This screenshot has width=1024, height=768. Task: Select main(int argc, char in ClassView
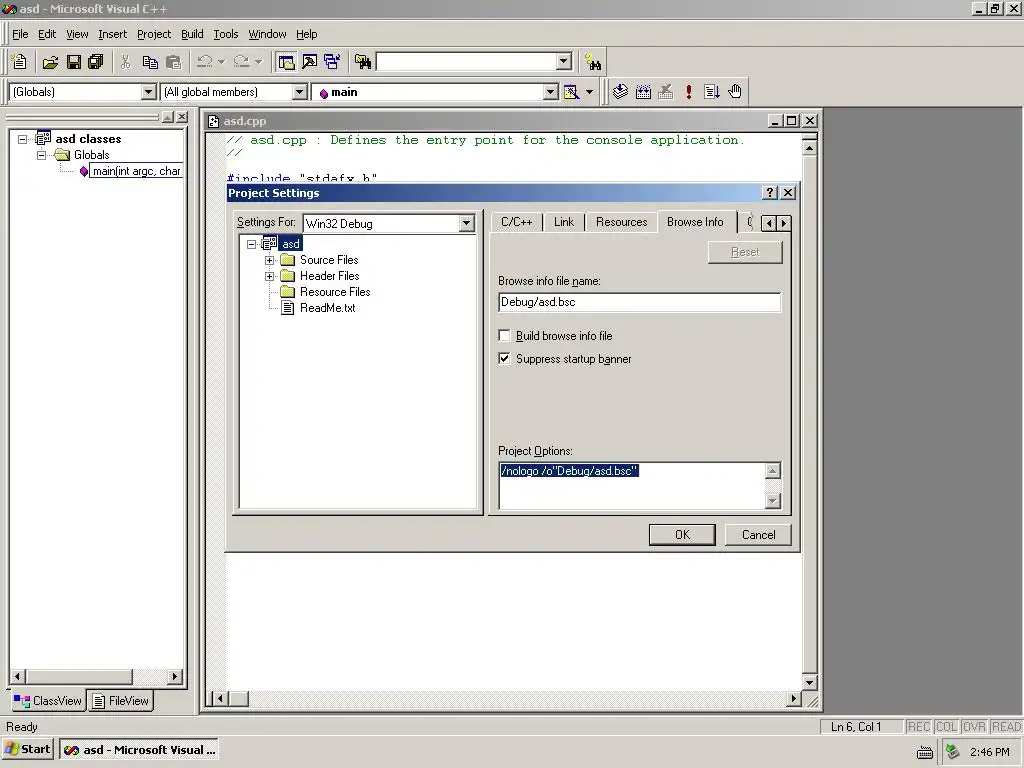coord(136,171)
